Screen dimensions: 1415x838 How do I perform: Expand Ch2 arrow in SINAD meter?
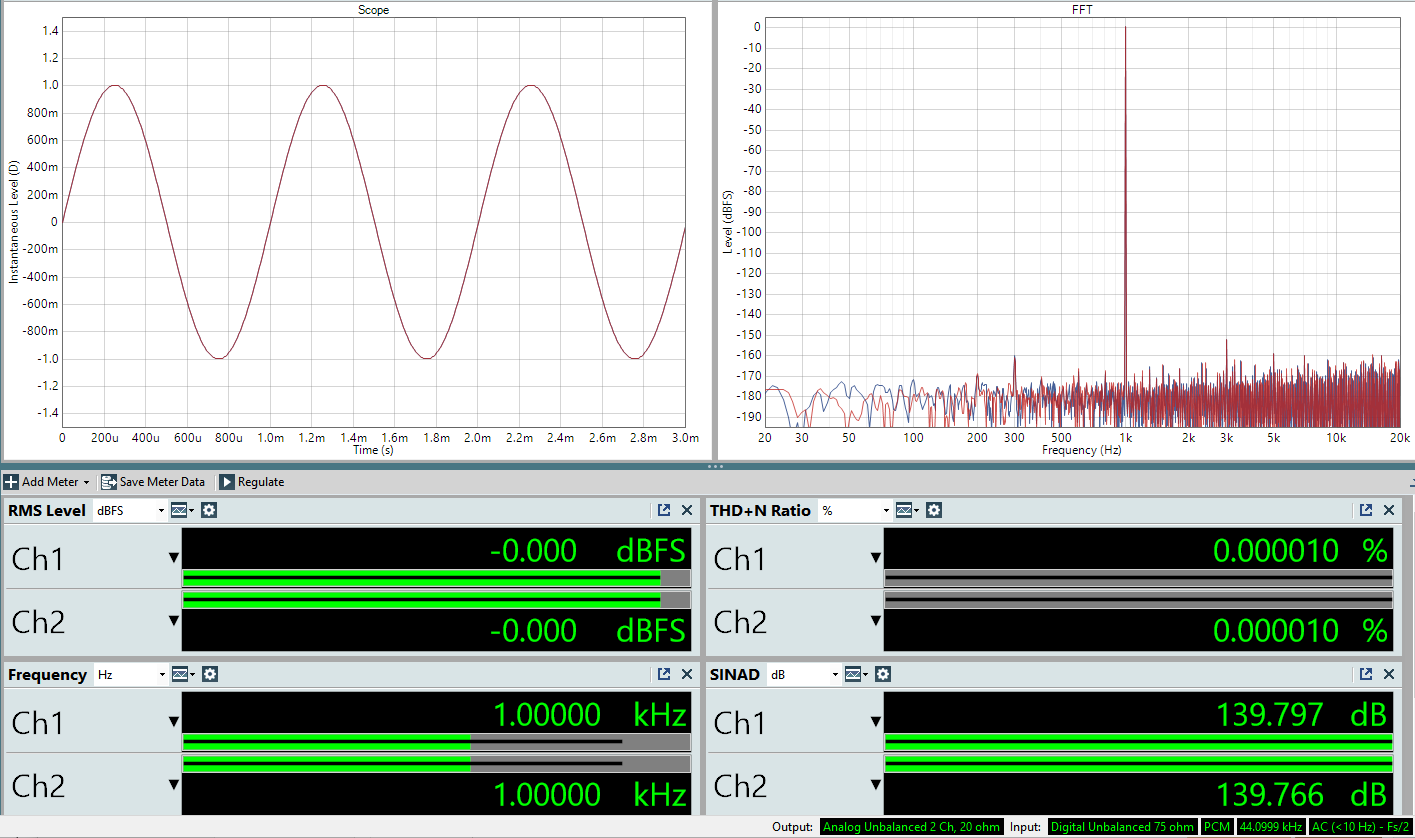[876, 784]
